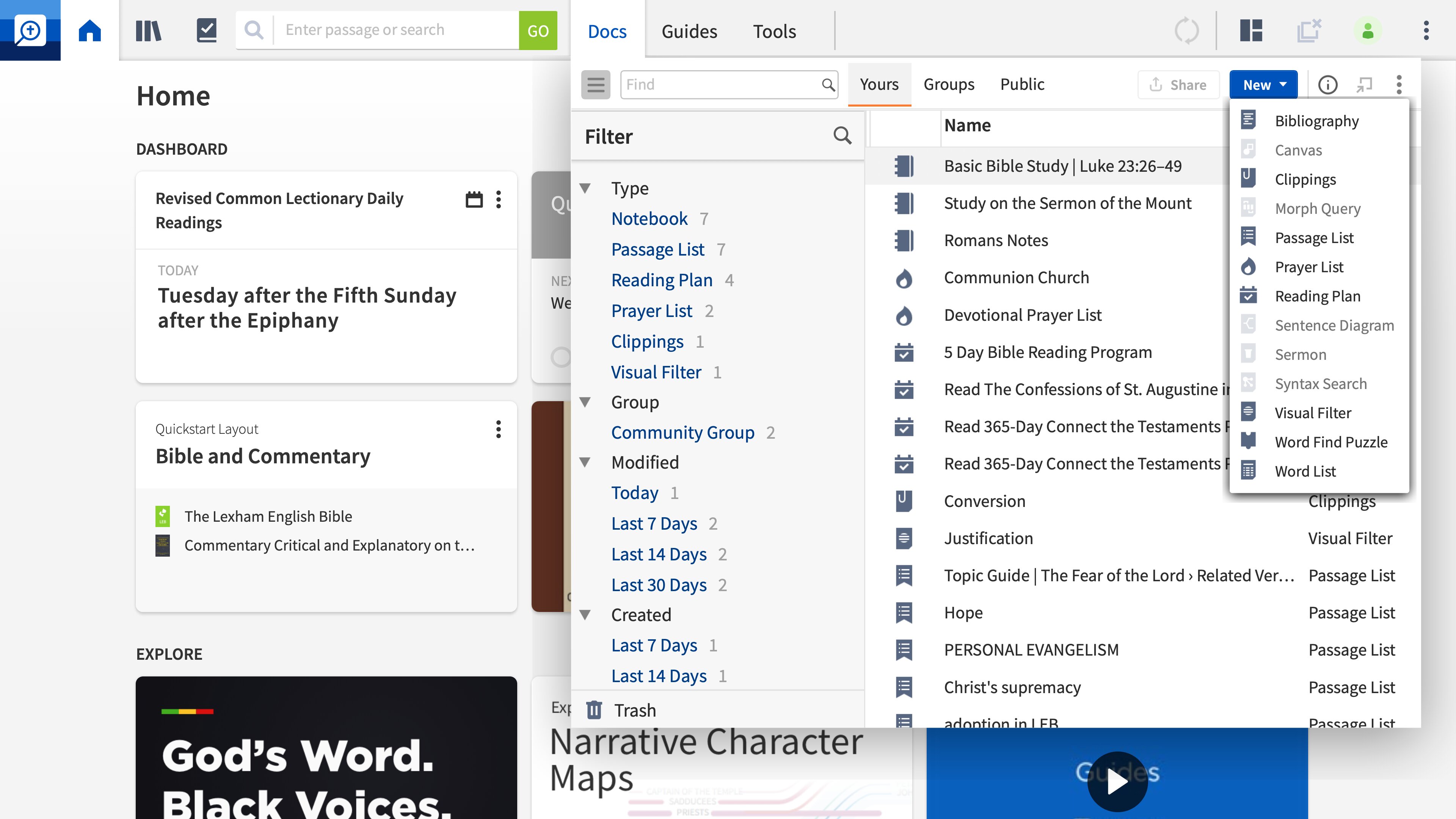Open the main app kebab menu
This screenshot has width=1456, height=819.
click(x=1426, y=30)
